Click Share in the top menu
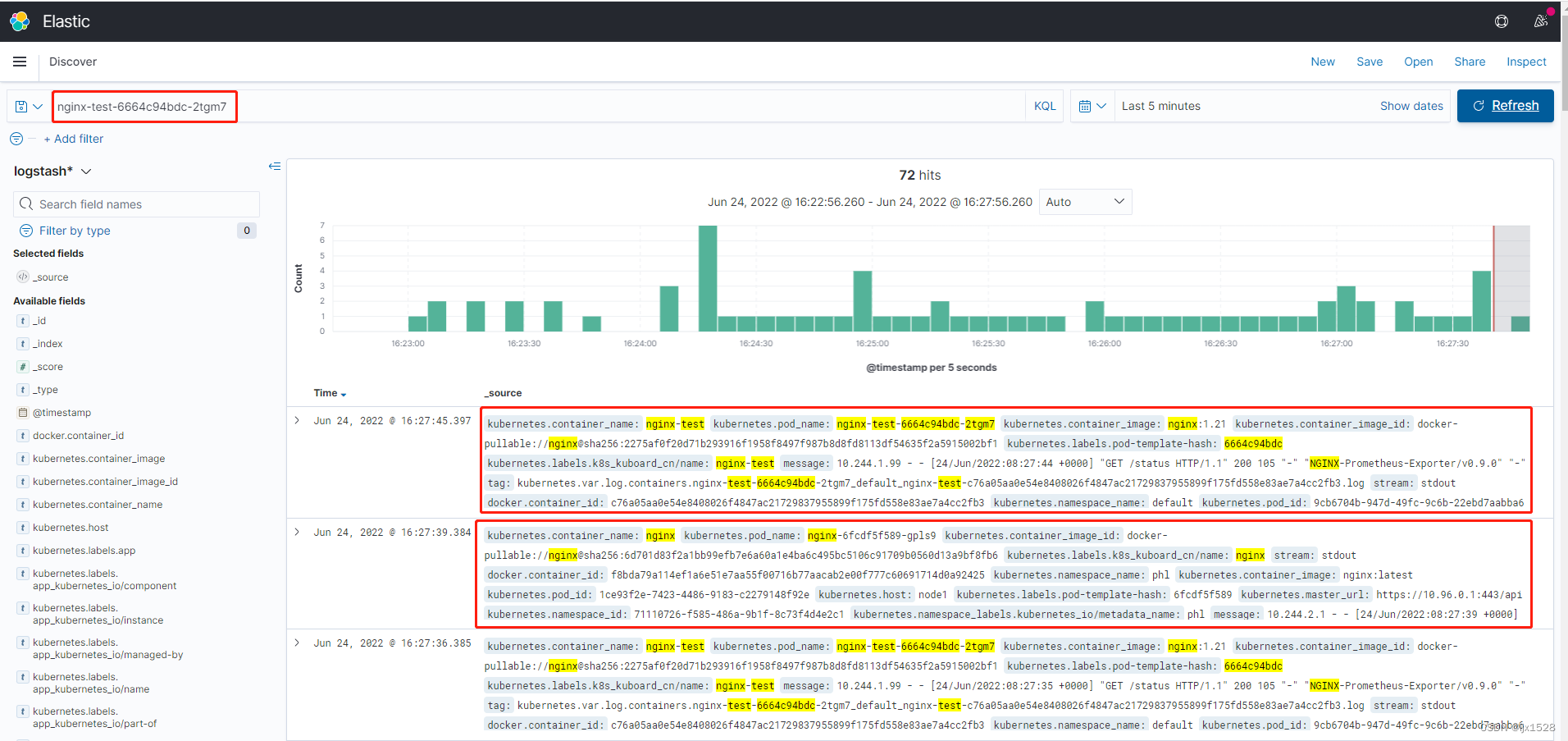 coord(1470,62)
